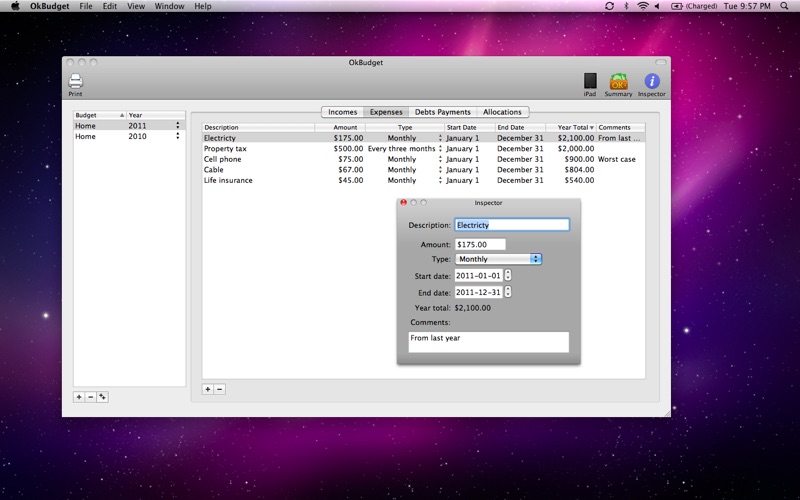The width and height of the screenshot is (800, 500).
Task: Sort by the Budget column header
Action: click(x=99, y=115)
